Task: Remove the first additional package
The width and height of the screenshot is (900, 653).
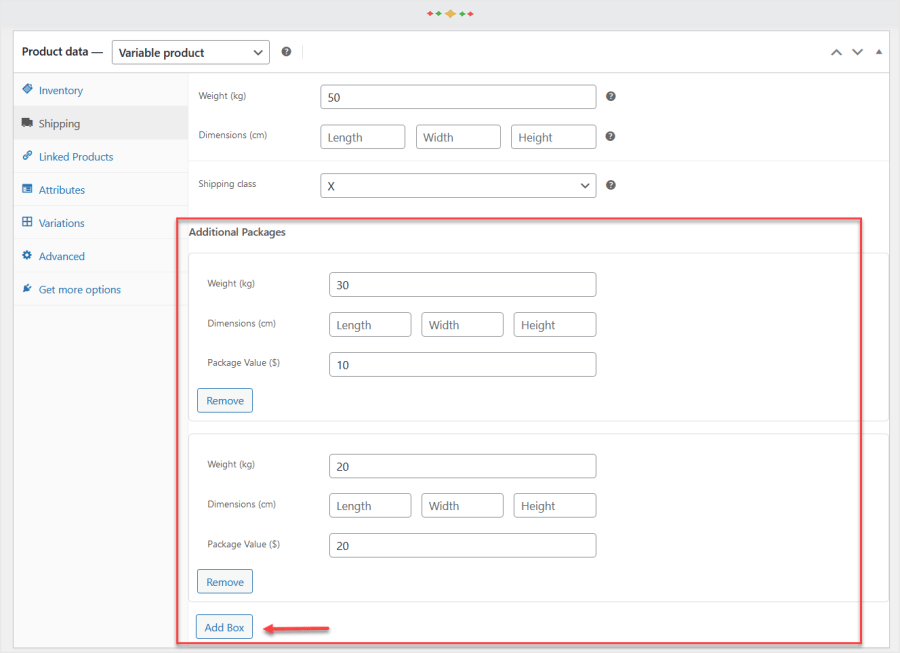Action: (225, 401)
